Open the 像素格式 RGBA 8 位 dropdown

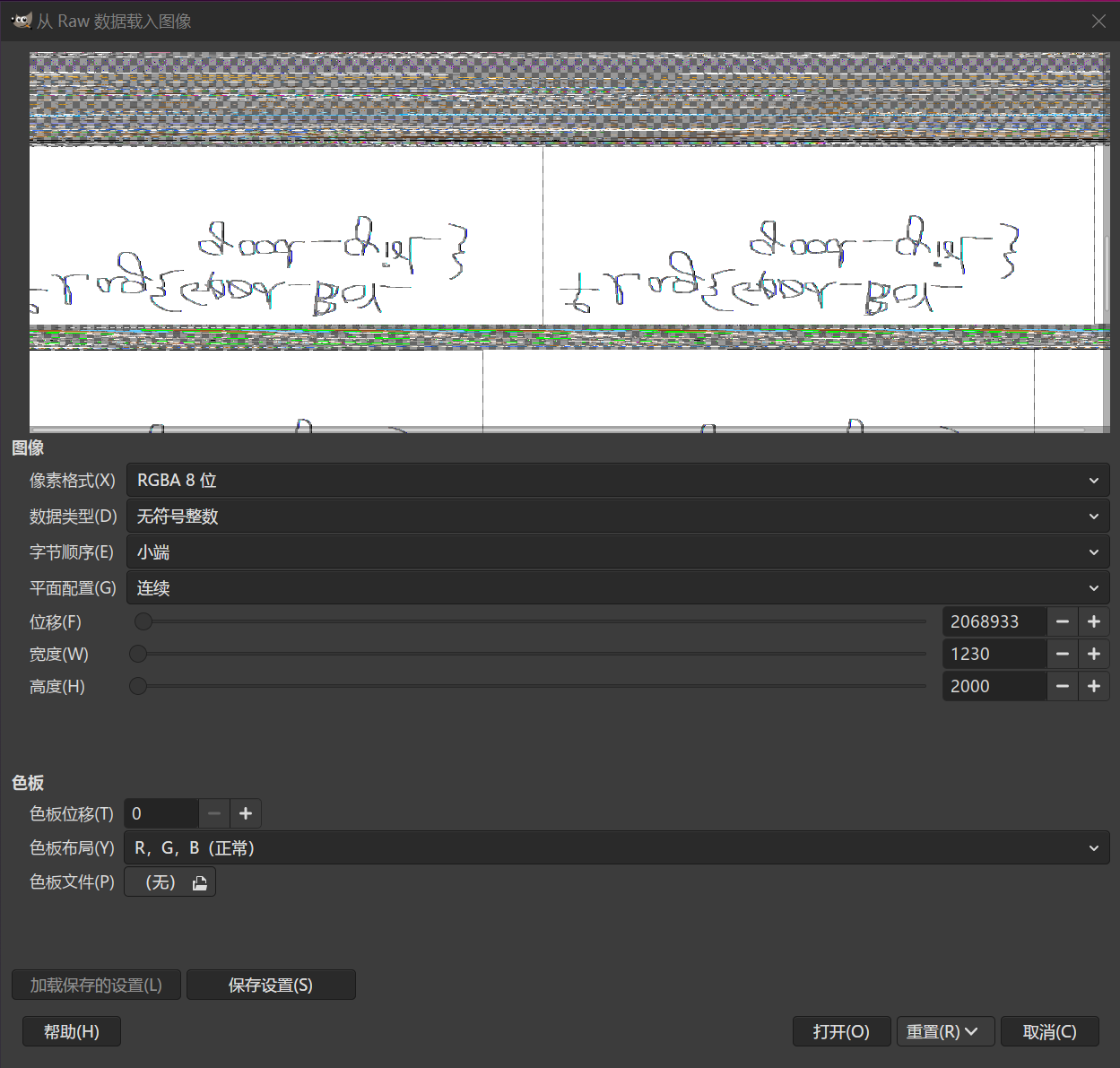617,481
